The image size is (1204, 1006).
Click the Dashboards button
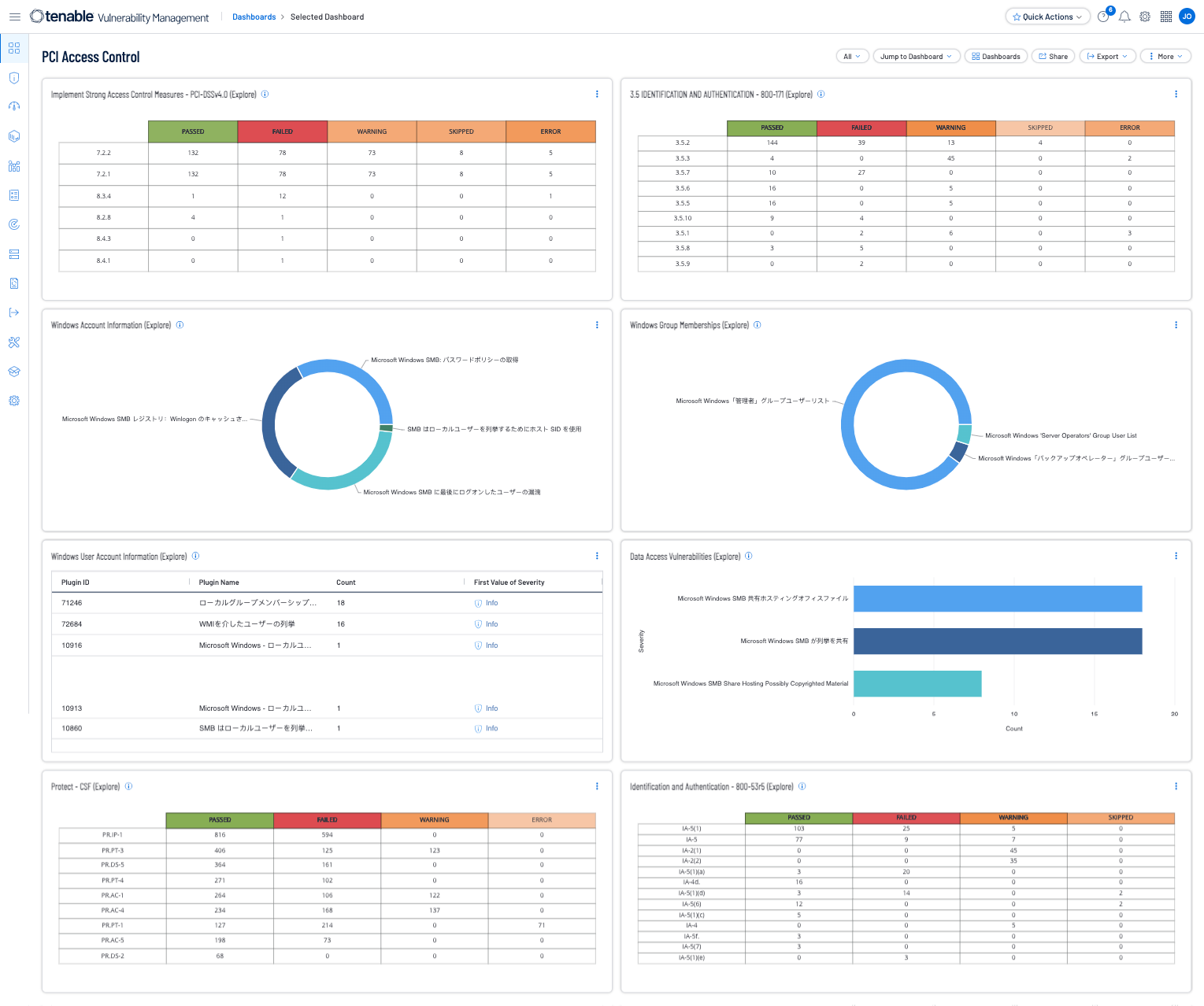click(996, 57)
